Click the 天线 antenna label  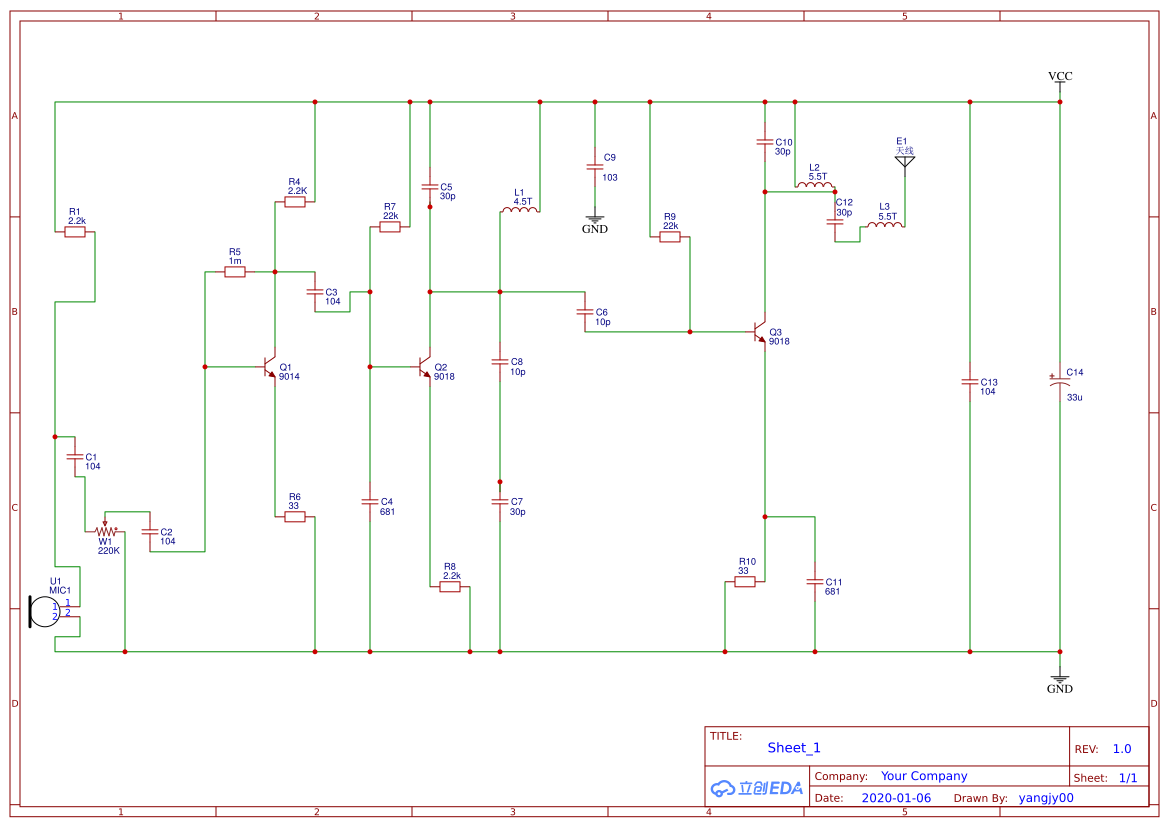point(904,151)
